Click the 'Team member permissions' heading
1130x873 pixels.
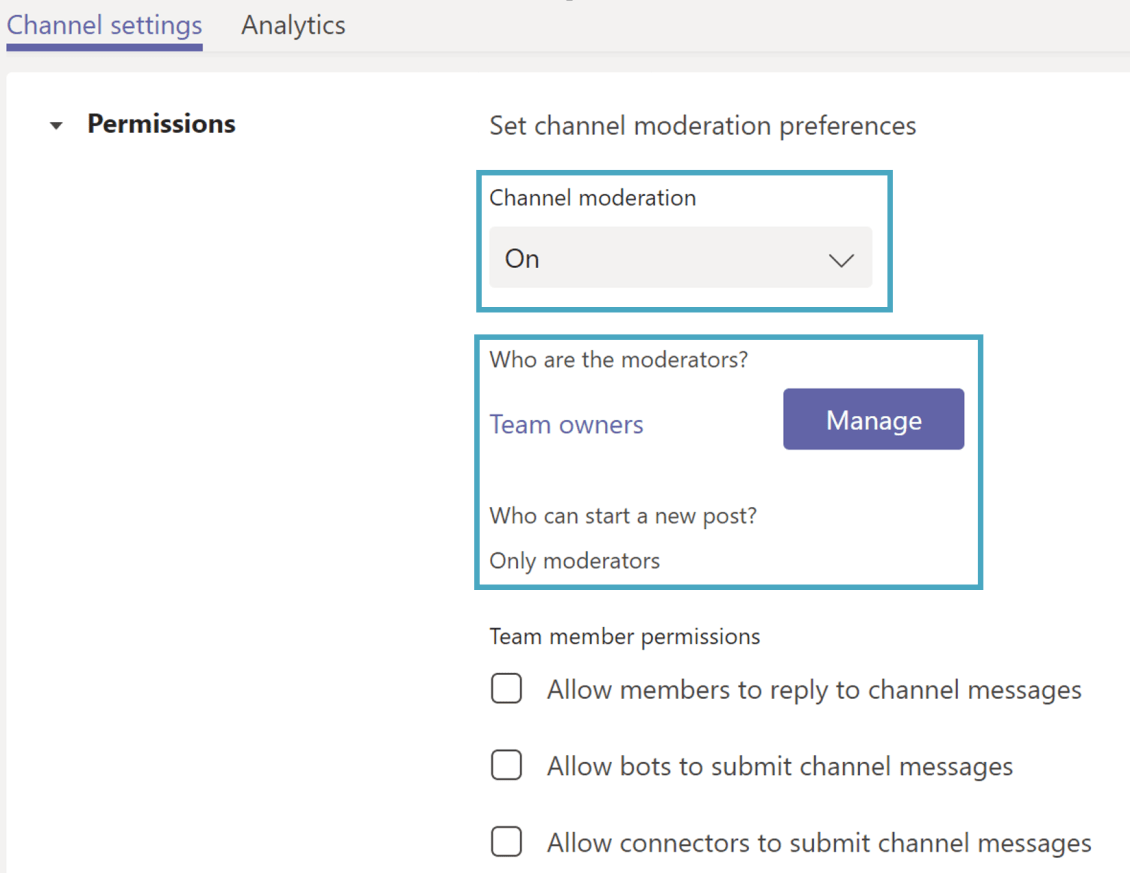(x=625, y=637)
